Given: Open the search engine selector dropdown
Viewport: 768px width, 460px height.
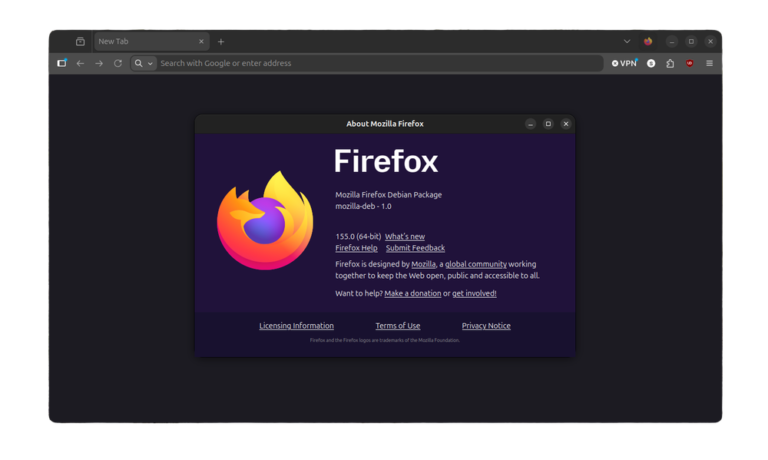Looking at the screenshot, I should point(144,63).
